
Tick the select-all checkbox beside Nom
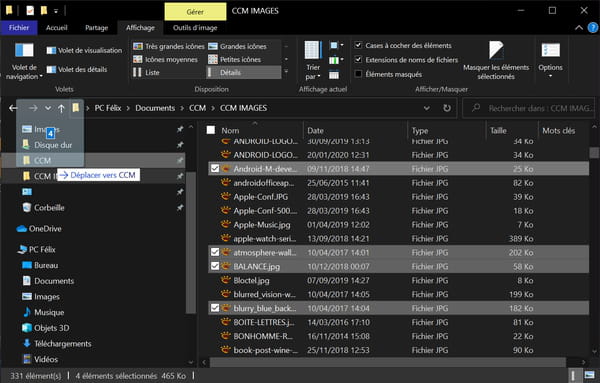pos(211,130)
